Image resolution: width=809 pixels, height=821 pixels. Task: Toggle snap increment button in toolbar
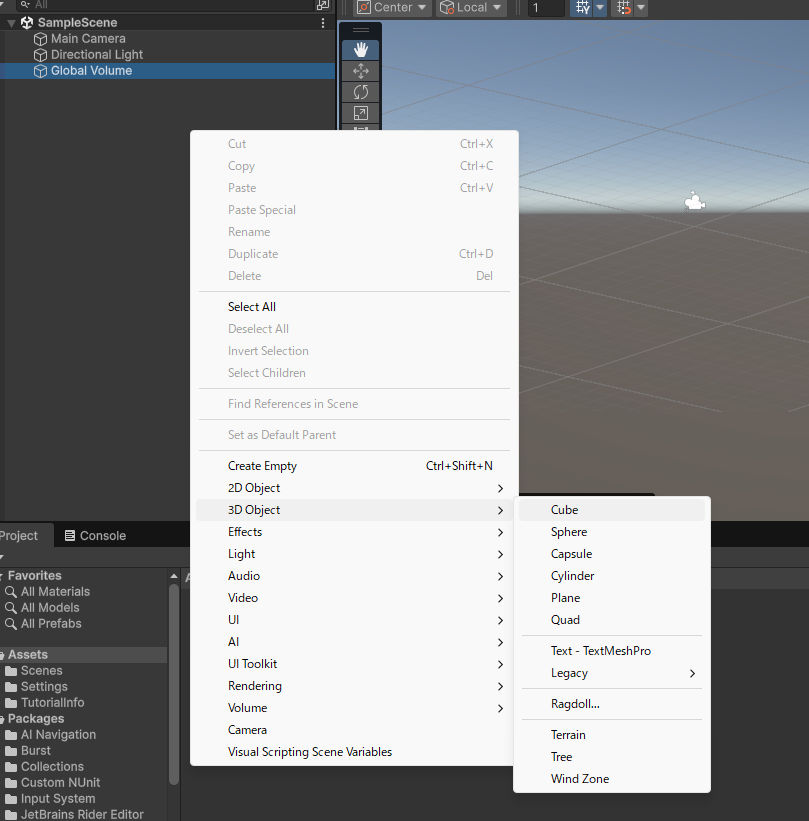point(624,8)
